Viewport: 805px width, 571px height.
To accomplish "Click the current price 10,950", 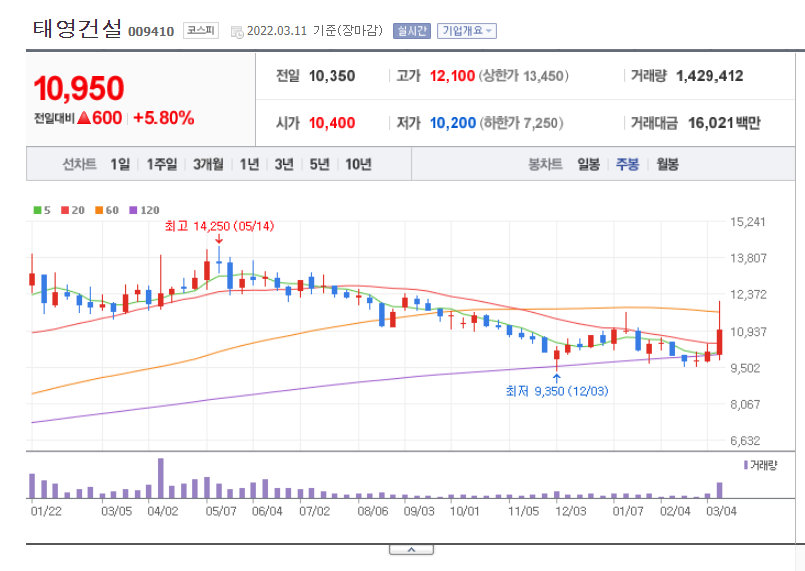I will (x=79, y=88).
